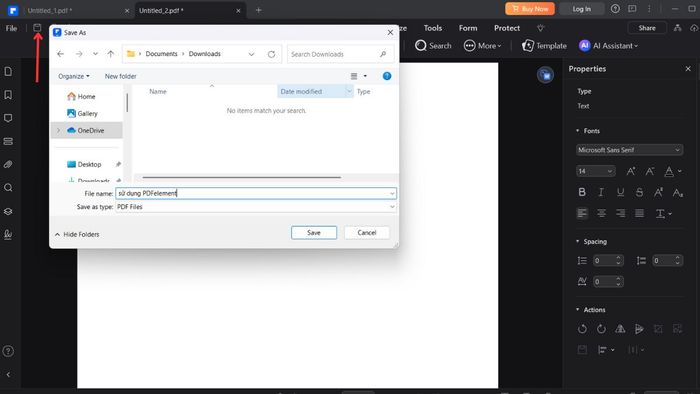Click the Search tool in the toolbar

click(x=433, y=46)
